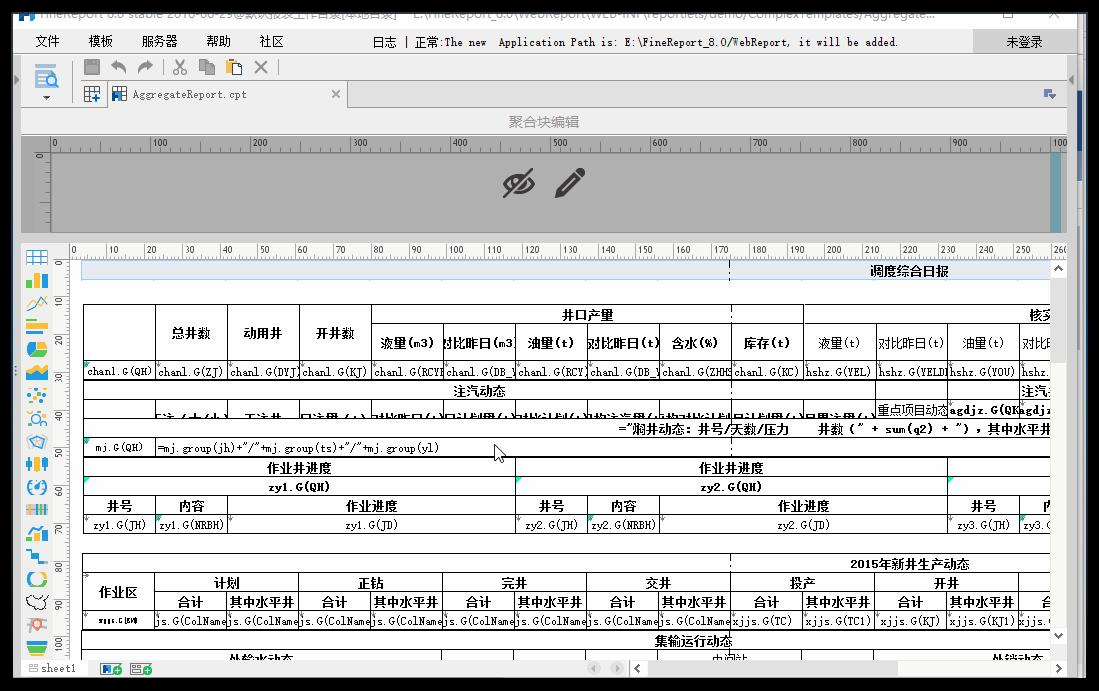
Task: Insert a funnel chart from the sidebar
Action: (x=36, y=647)
